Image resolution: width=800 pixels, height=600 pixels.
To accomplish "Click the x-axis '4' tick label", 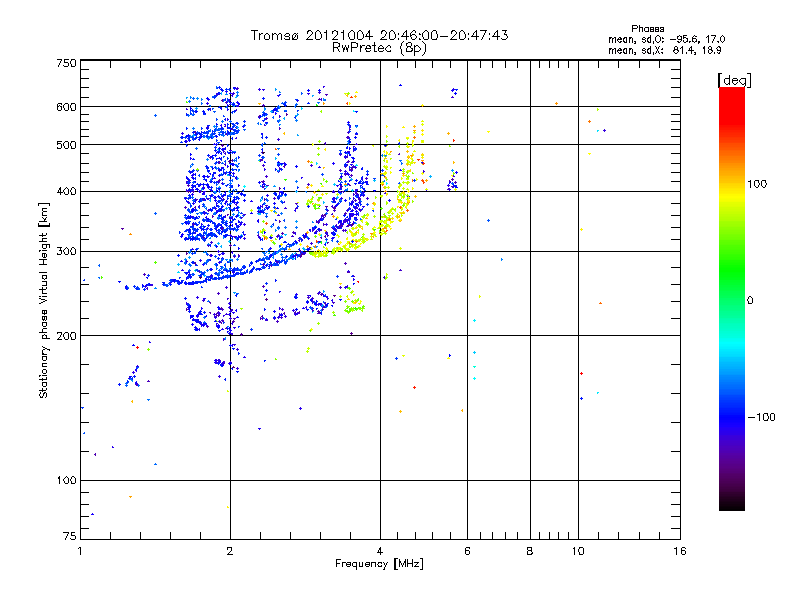I will pos(380,551).
